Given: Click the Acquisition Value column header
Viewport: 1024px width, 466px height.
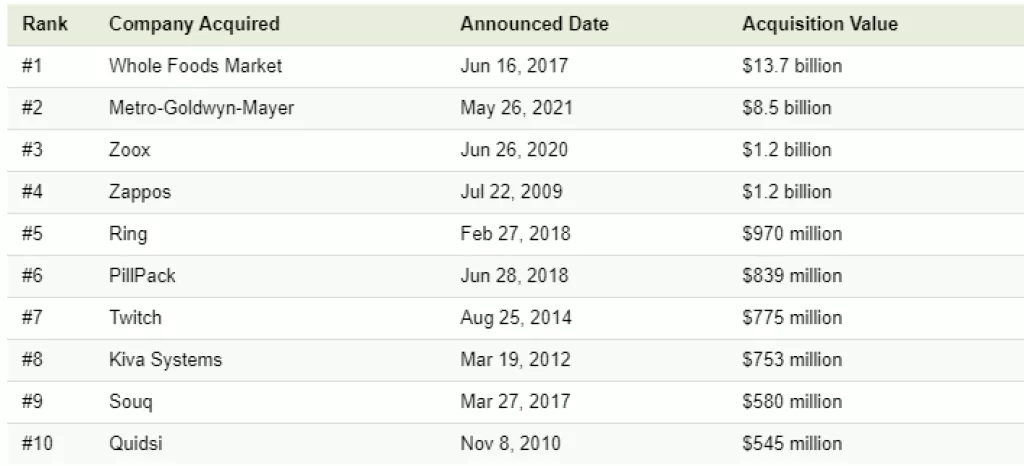Looking at the screenshot, I should point(820,24).
